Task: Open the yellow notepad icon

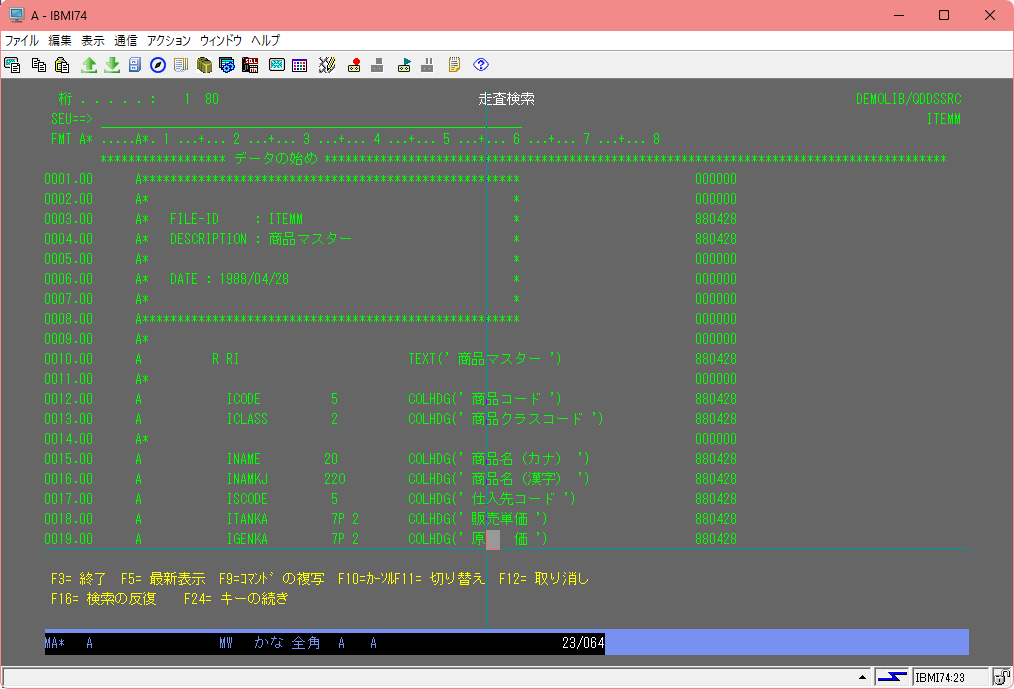Action: click(454, 65)
